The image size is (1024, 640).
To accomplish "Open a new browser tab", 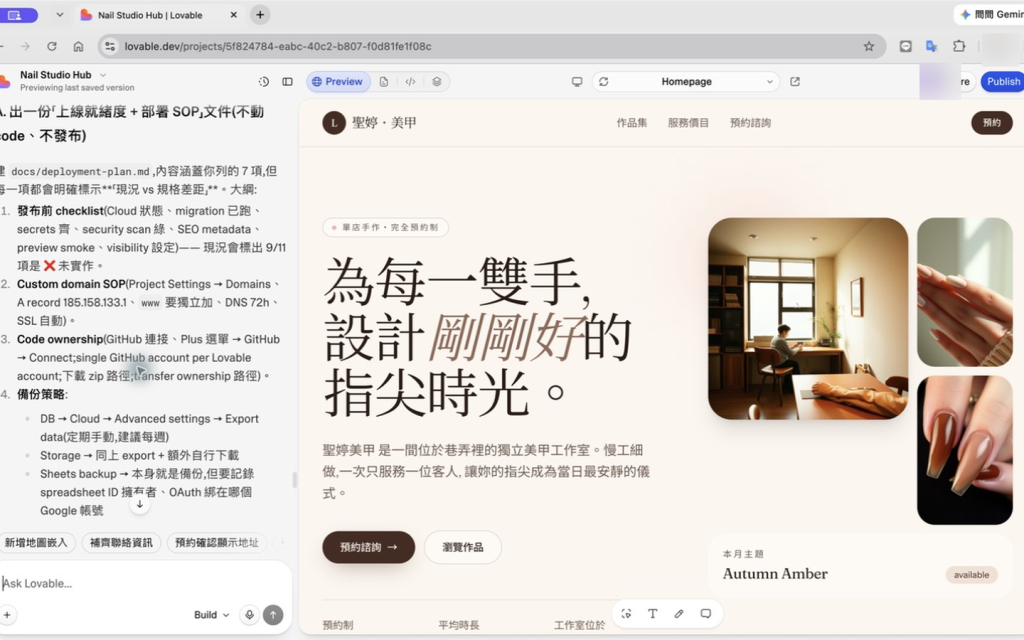I will (x=260, y=14).
